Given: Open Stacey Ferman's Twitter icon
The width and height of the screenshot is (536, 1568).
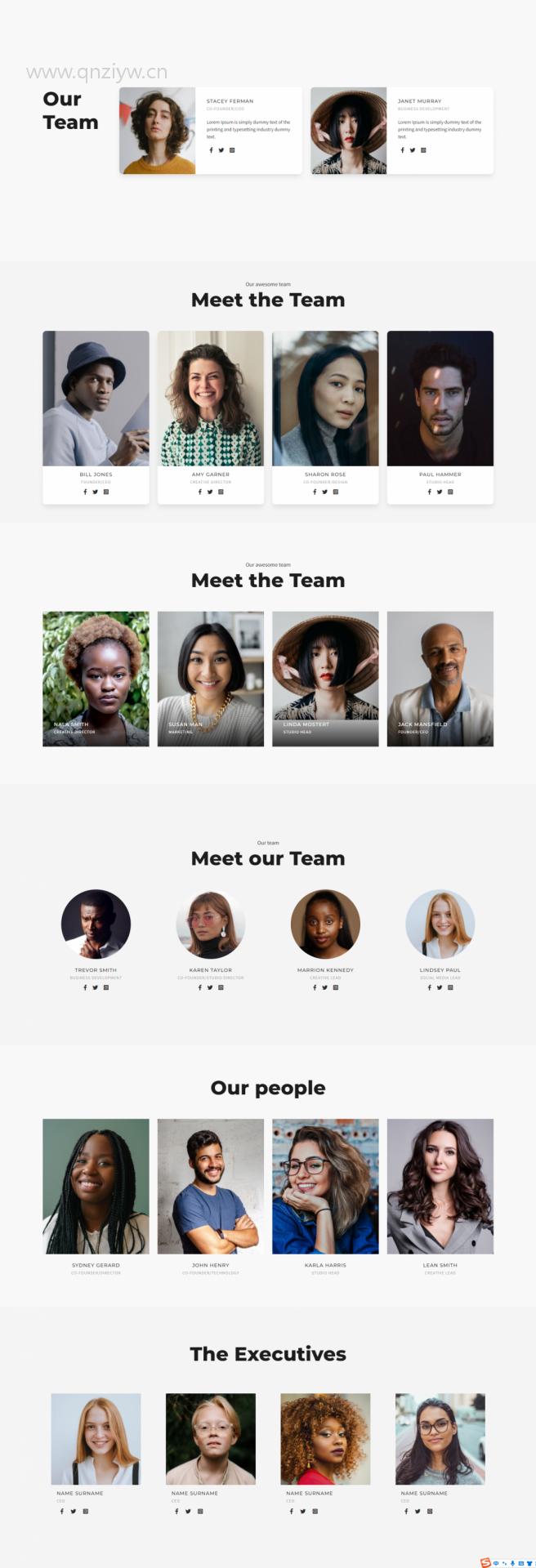Looking at the screenshot, I should point(221,150).
